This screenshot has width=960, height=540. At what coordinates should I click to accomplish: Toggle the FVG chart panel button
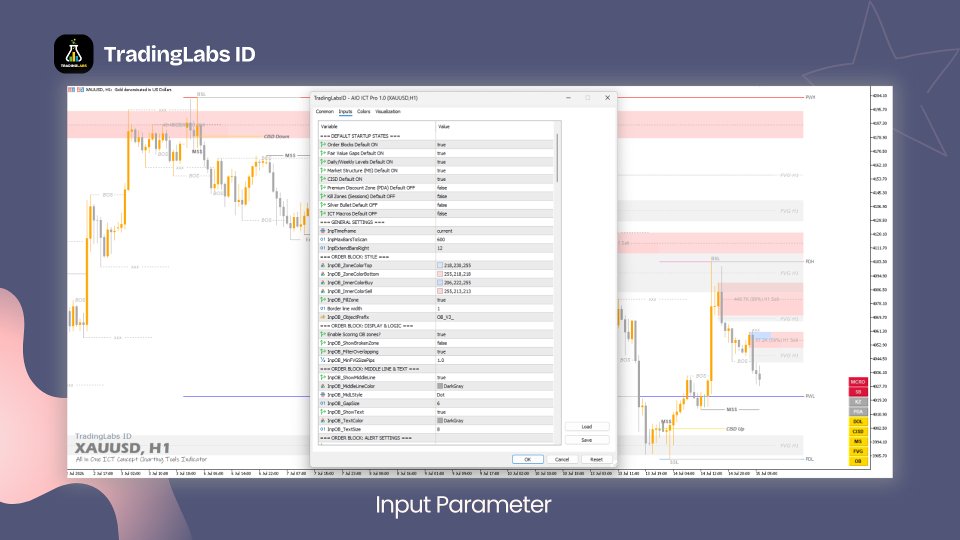click(858, 451)
